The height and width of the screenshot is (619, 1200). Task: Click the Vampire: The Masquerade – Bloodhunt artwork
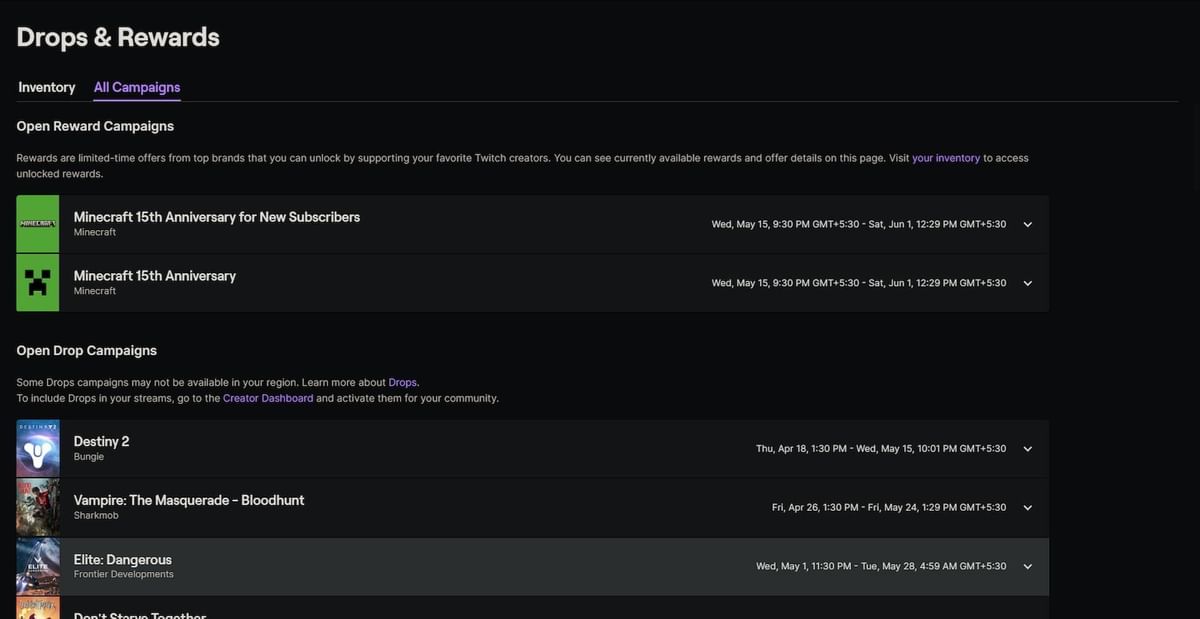tap(37, 507)
